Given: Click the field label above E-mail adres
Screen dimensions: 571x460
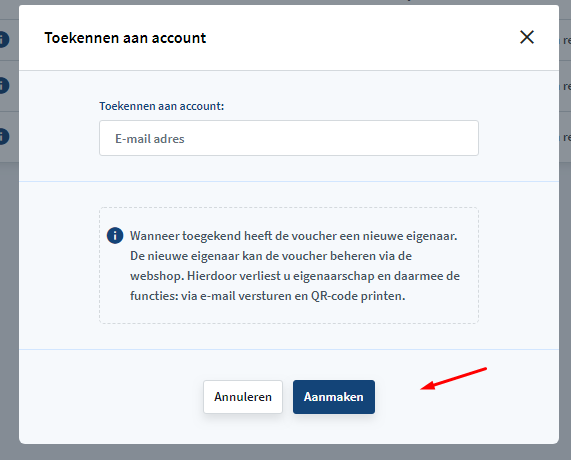Looking at the screenshot, I should 162,106.
